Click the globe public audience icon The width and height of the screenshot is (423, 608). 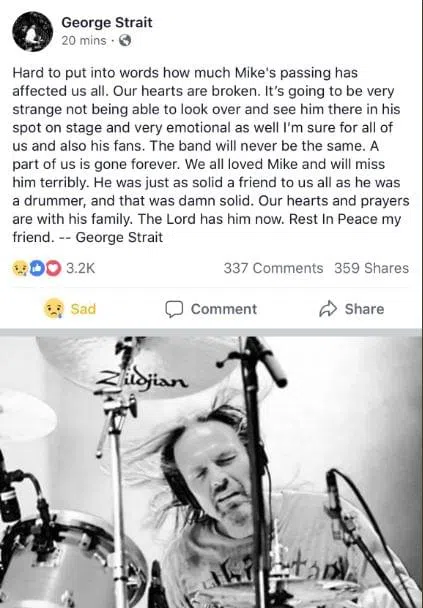124,40
